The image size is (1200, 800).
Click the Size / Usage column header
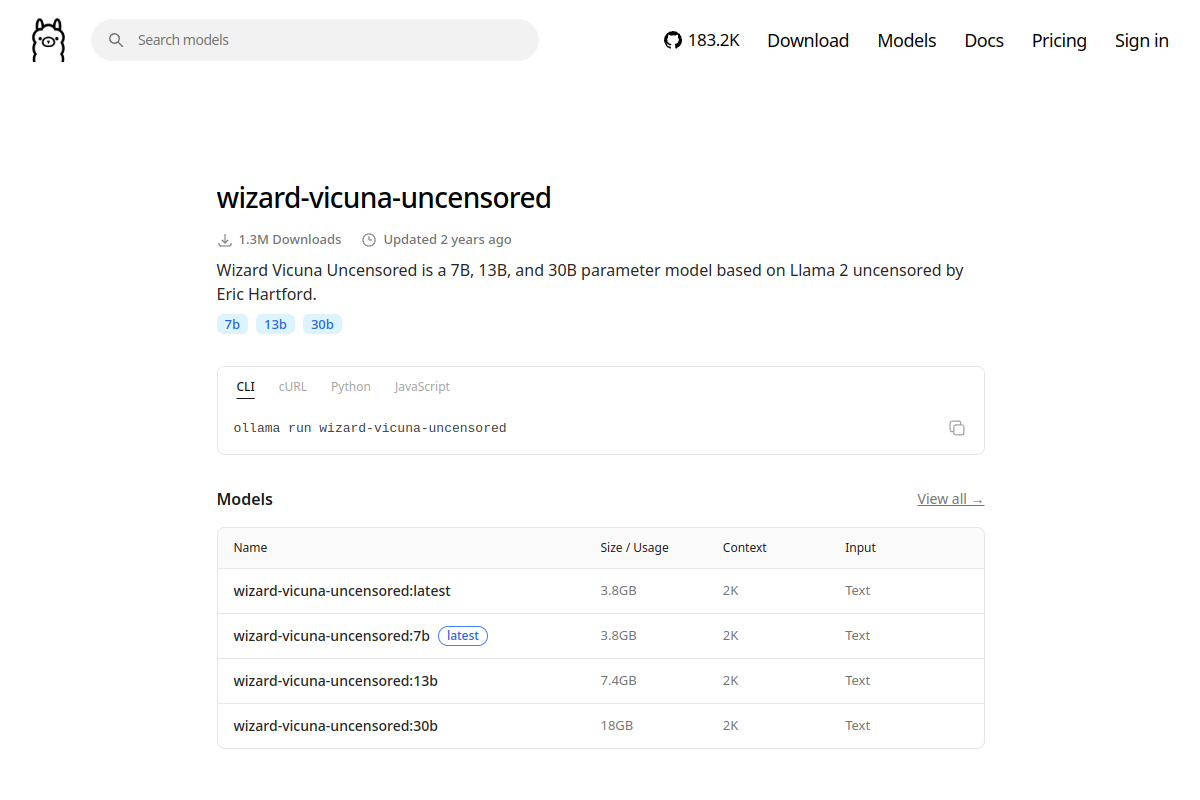pyautogui.click(x=635, y=548)
